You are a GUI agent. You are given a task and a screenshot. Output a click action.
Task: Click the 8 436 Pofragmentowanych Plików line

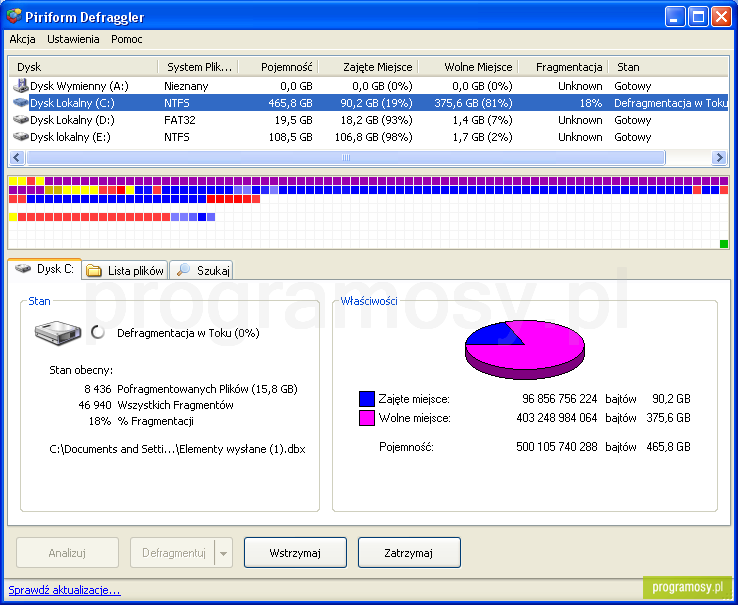(x=191, y=389)
